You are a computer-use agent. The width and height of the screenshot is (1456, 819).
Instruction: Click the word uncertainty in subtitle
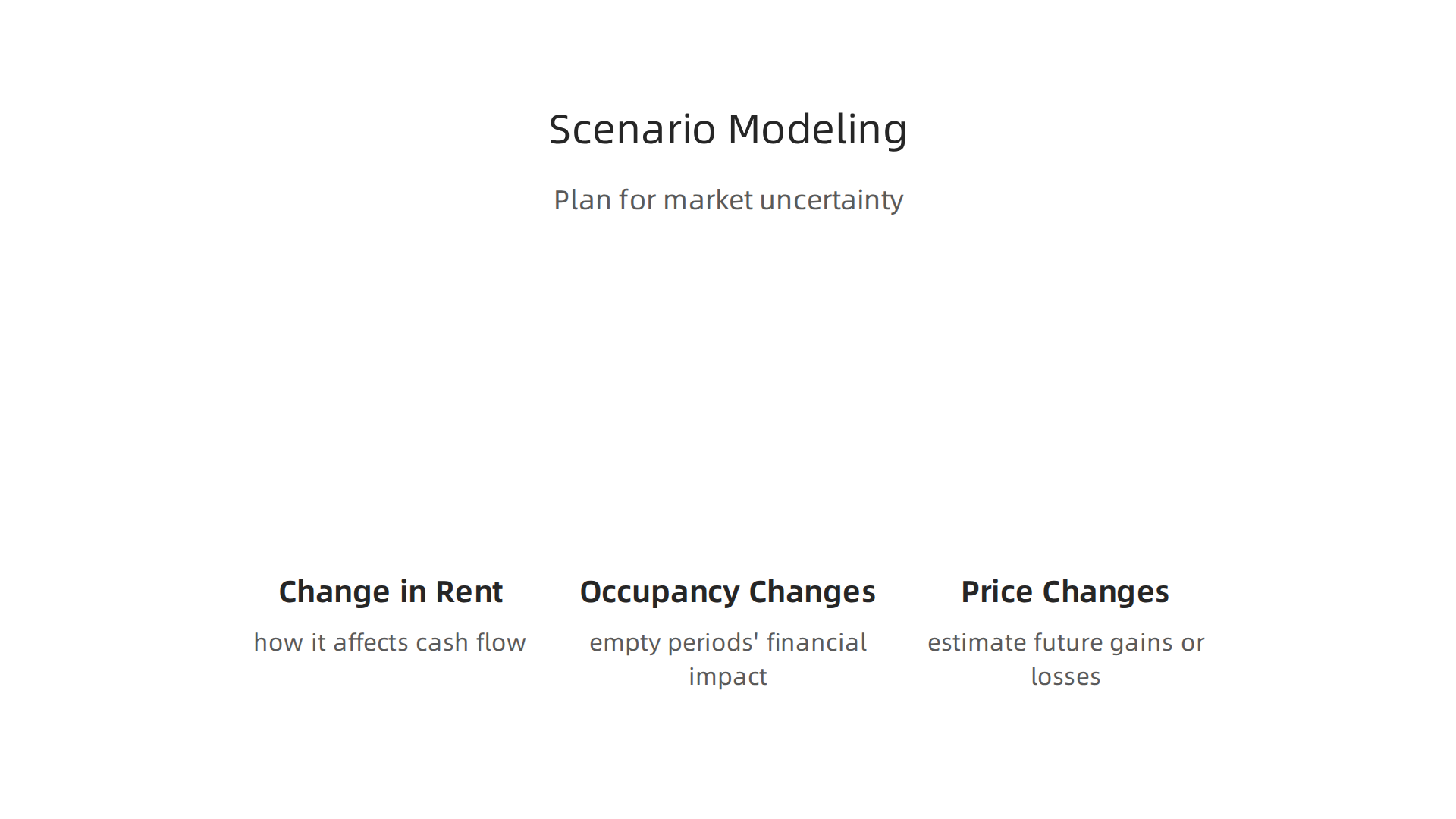click(831, 200)
